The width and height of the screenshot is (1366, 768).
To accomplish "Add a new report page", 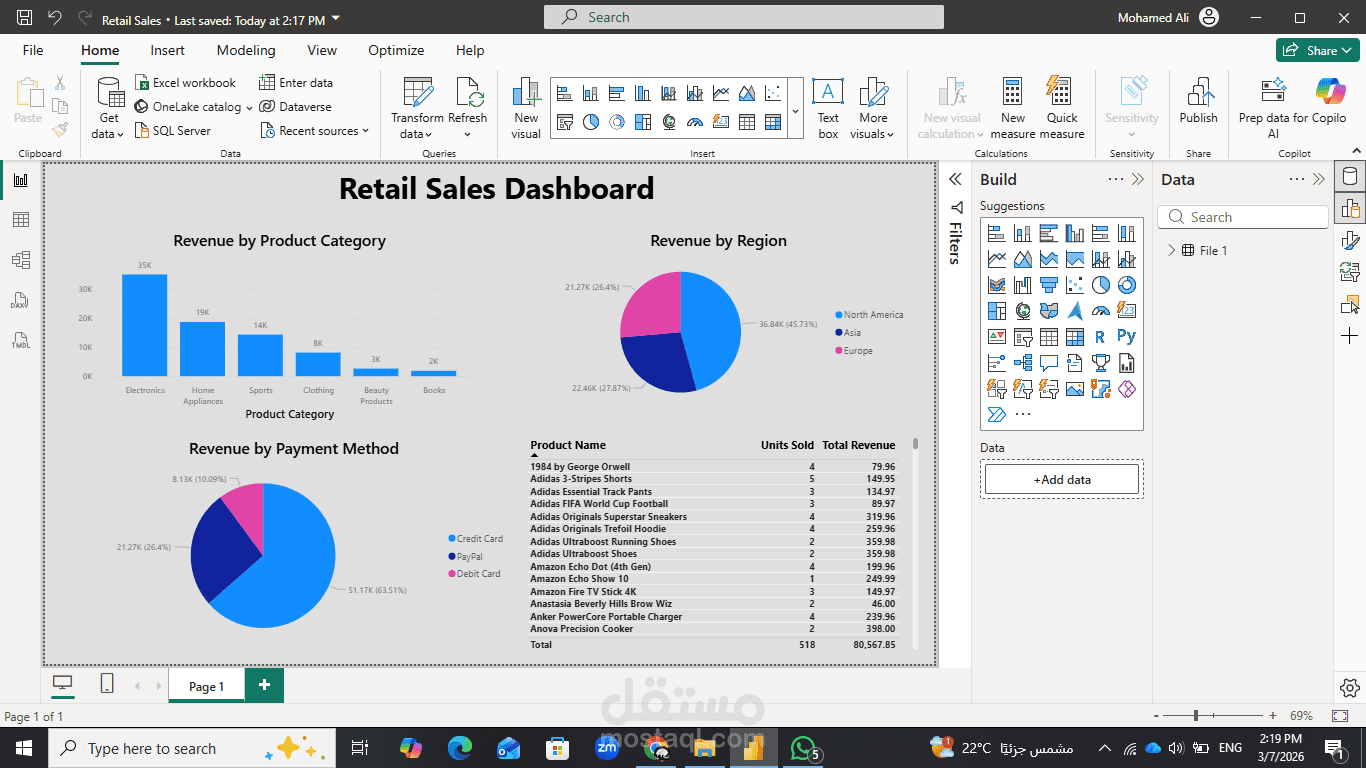I will click(x=265, y=685).
